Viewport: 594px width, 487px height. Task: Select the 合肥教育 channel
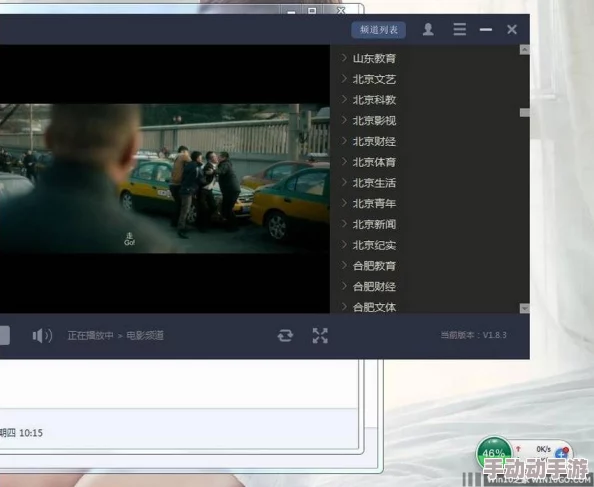(374, 266)
